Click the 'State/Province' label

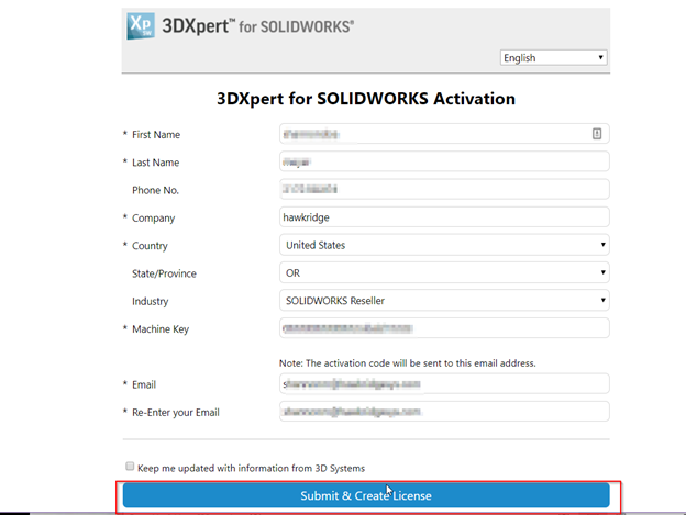coord(164,273)
